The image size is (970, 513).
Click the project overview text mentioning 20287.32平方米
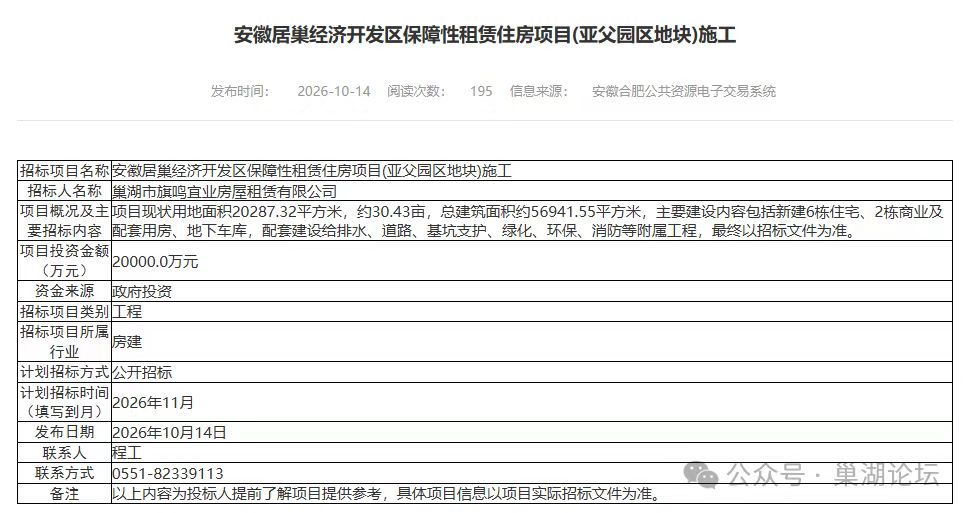click(x=527, y=221)
